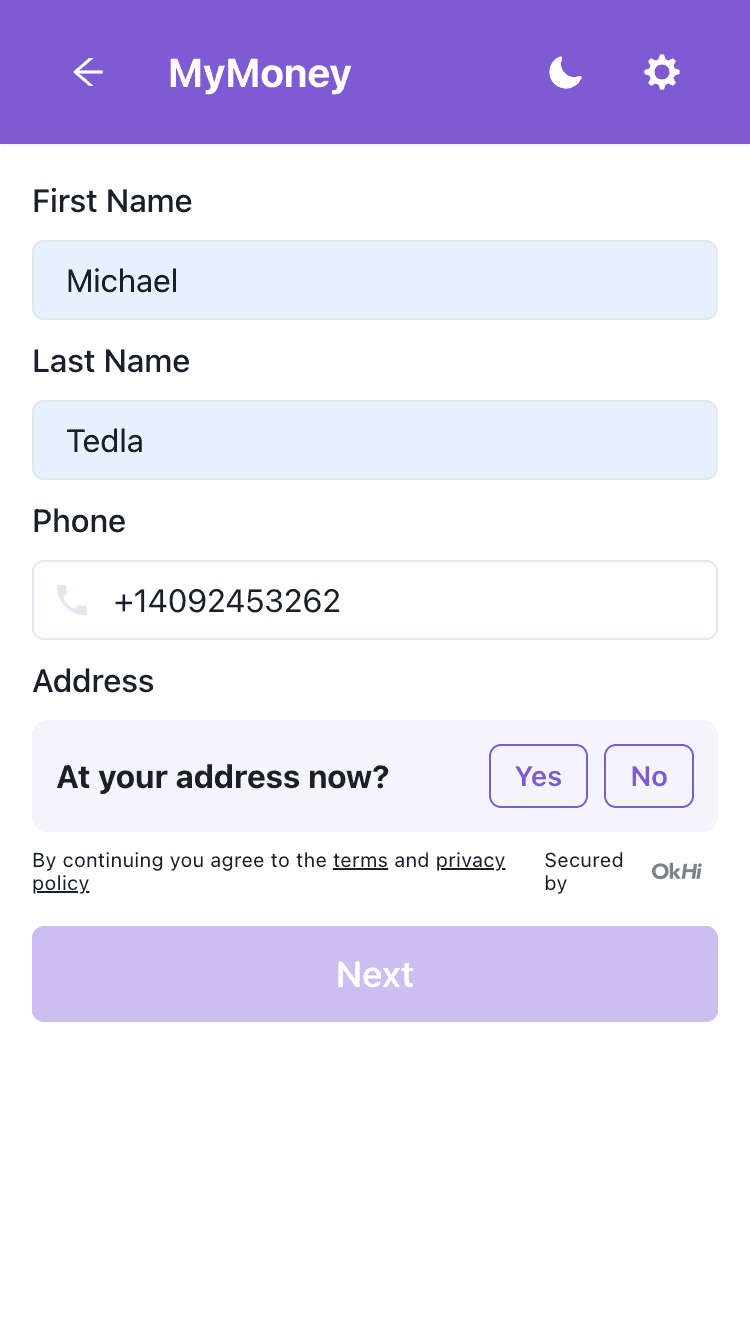
Task: Click the Address section label
Action: [x=93, y=681]
